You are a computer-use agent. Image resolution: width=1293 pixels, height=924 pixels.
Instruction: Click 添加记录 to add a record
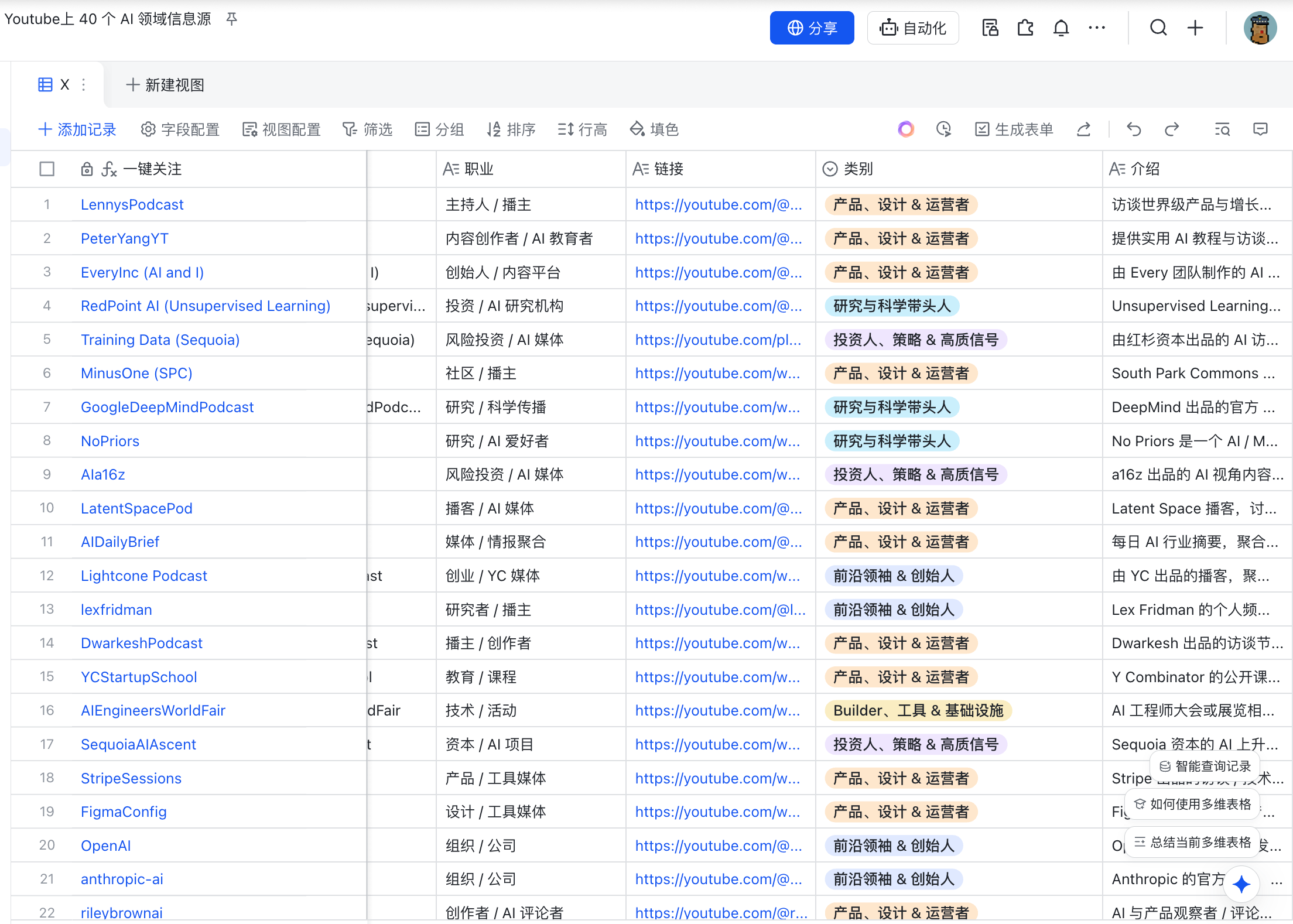pyautogui.click(x=77, y=129)
